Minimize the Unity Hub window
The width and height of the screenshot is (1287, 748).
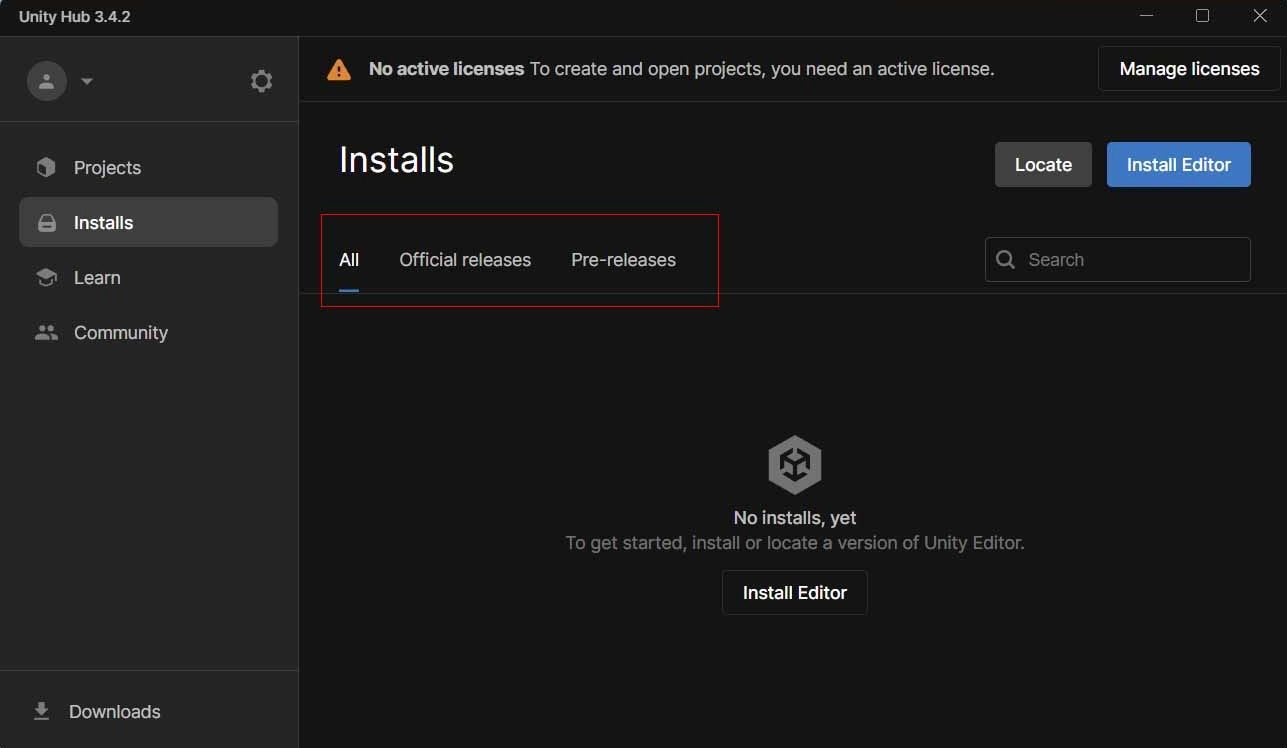[x=1145, y=16]
